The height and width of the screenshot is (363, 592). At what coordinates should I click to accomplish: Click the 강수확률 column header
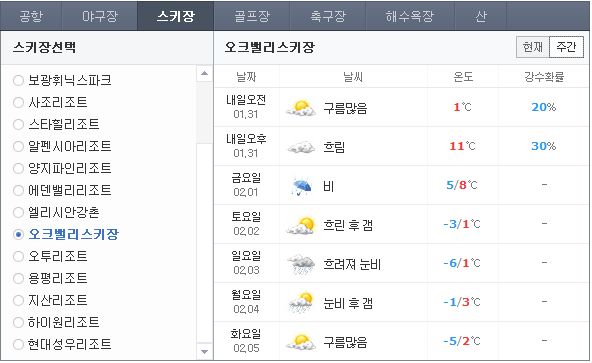point(544,77)
